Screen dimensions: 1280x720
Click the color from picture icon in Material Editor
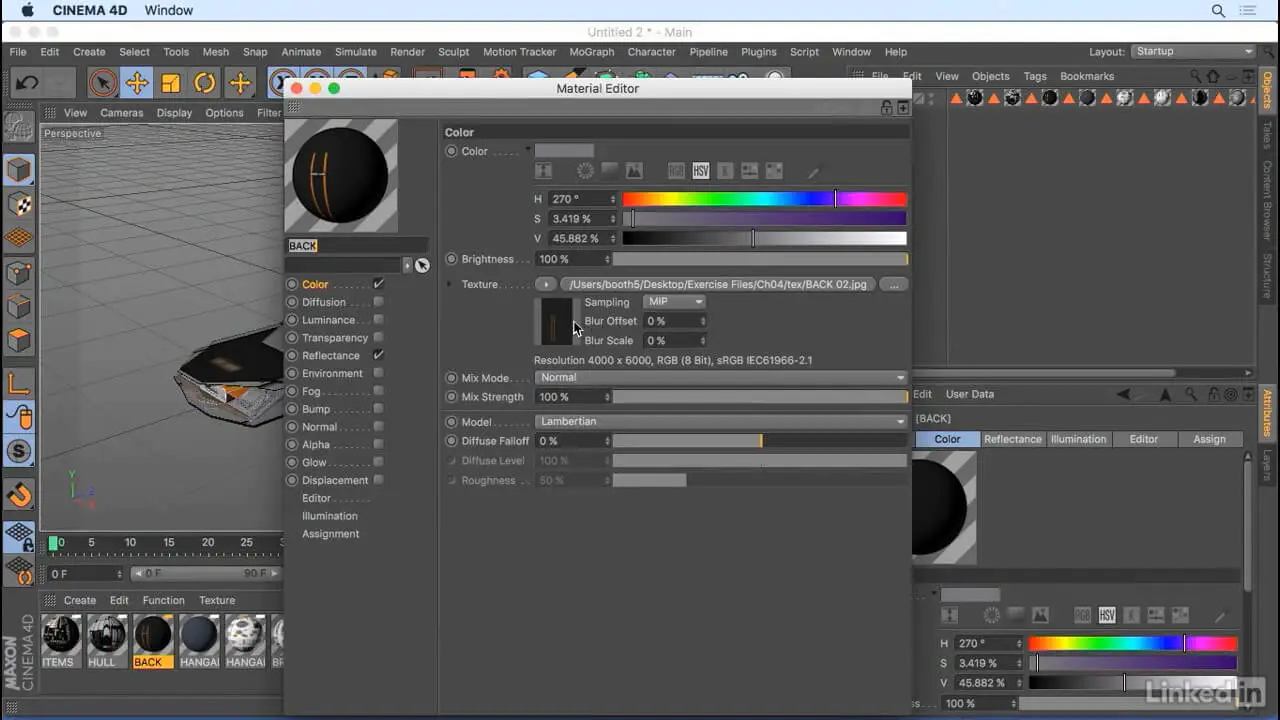pyautogui.click(x=634, y=171)
